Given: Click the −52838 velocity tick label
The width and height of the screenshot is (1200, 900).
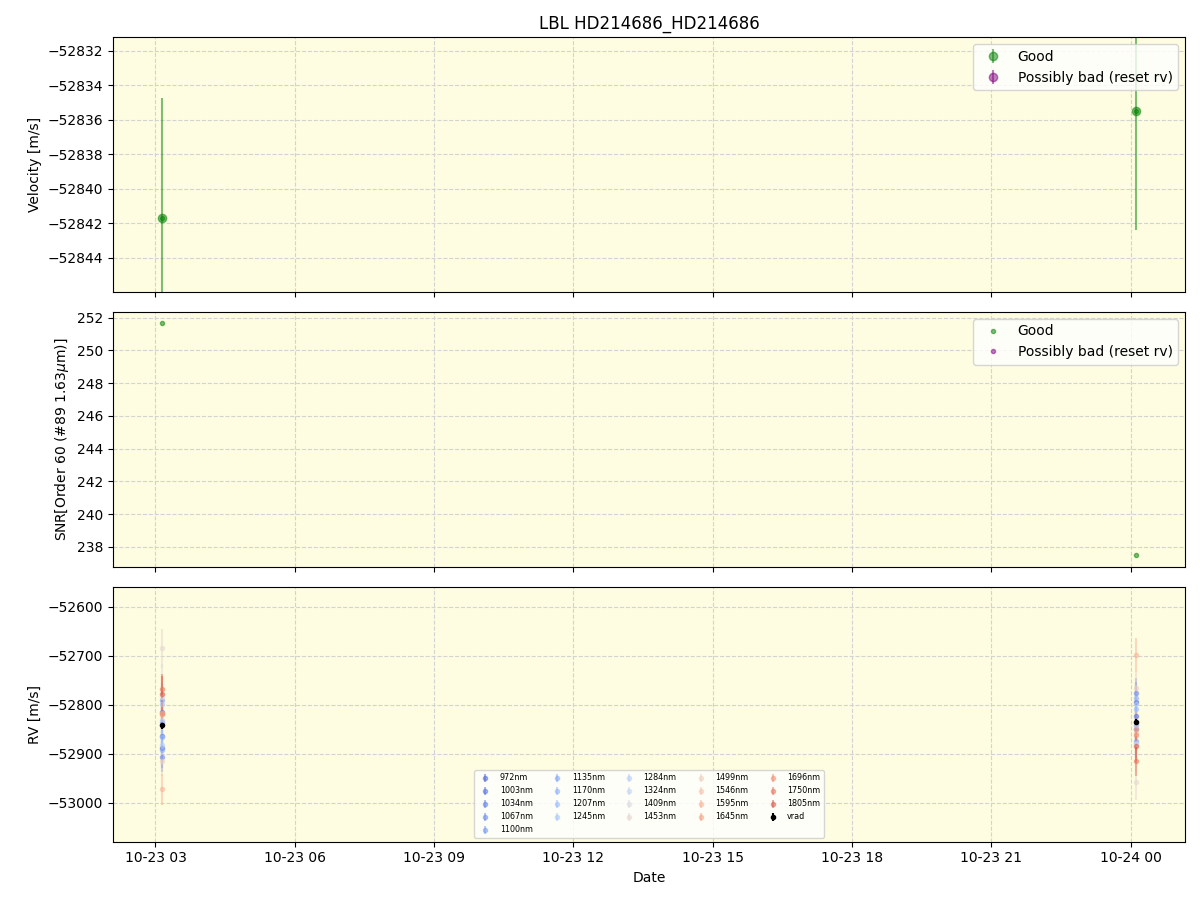Looking at the screenshot, I should coord(76,155).
